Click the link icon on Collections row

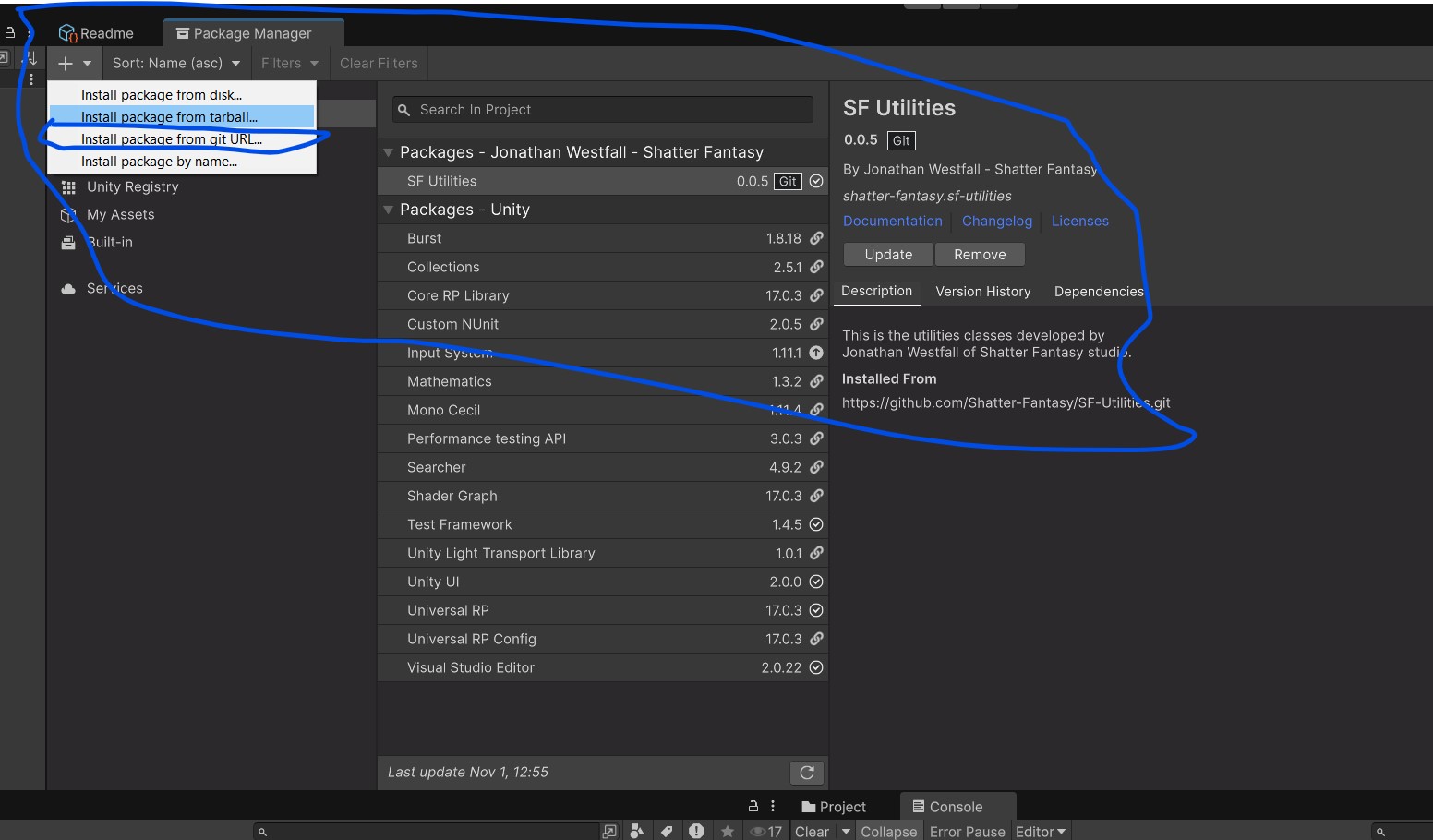tap(816, 267)
